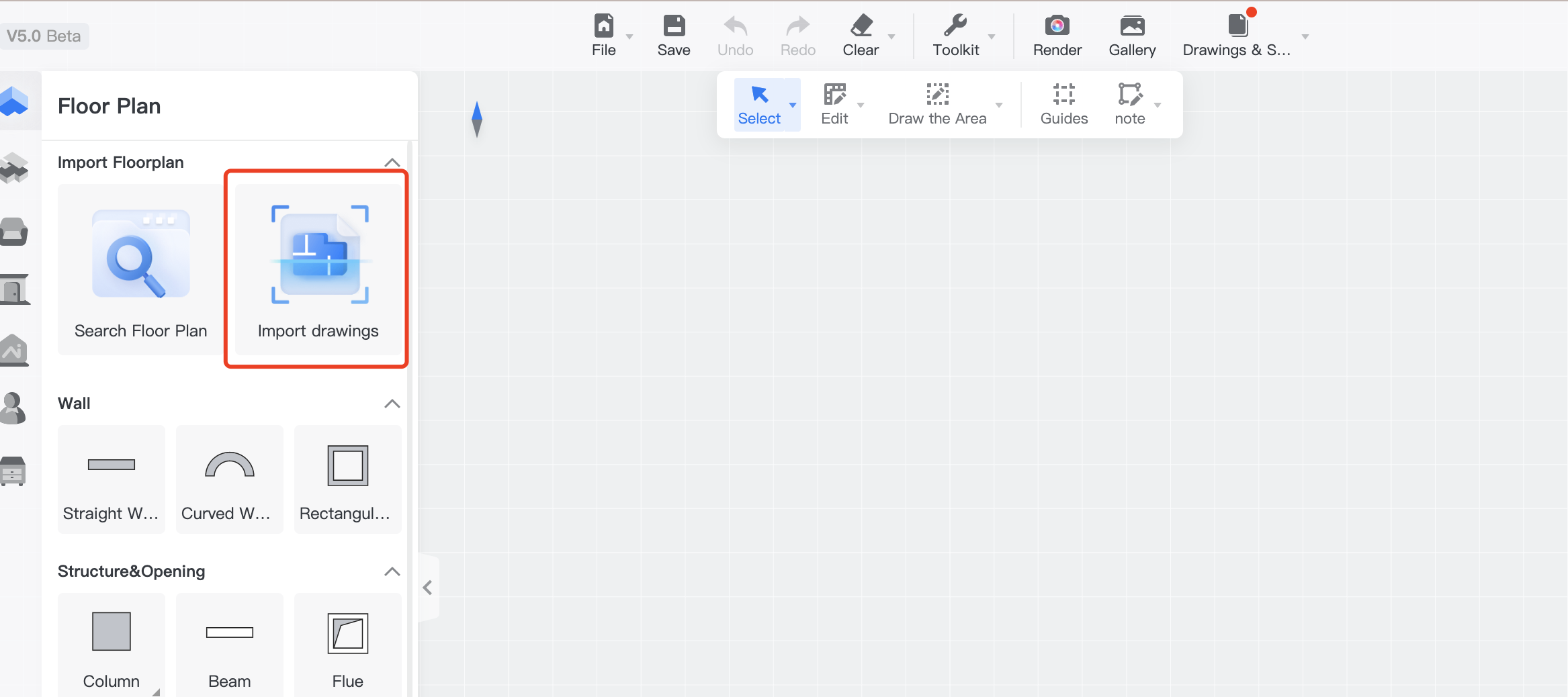The height and width of the screenshot is (697, 1568).
Task: Click Import drawings card
Action: [318, 270]
